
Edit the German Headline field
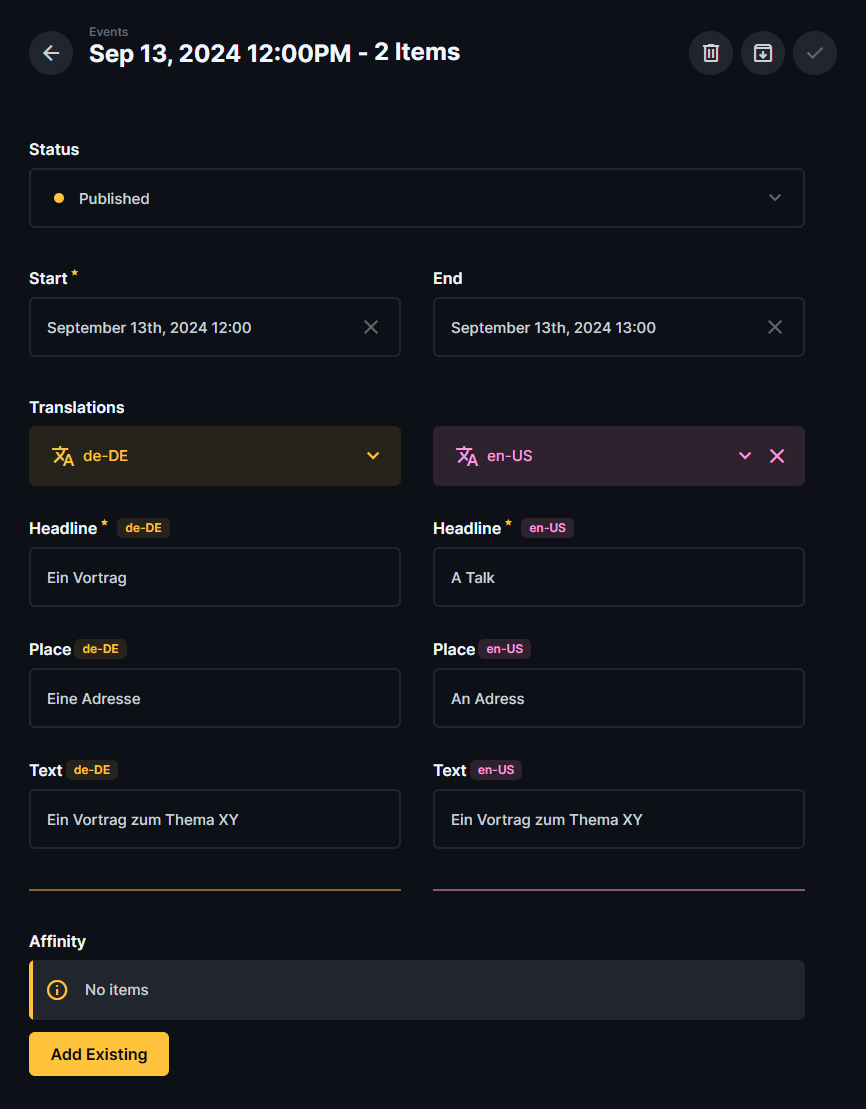tap(215, 577)
